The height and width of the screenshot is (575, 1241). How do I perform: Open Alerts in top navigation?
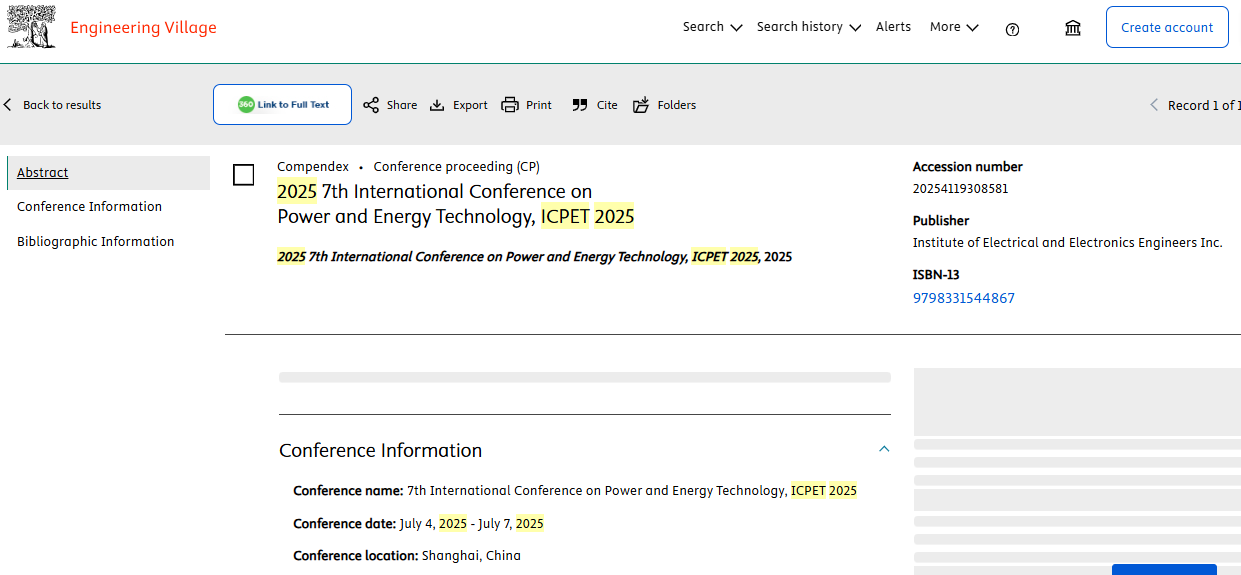[893, 27]
